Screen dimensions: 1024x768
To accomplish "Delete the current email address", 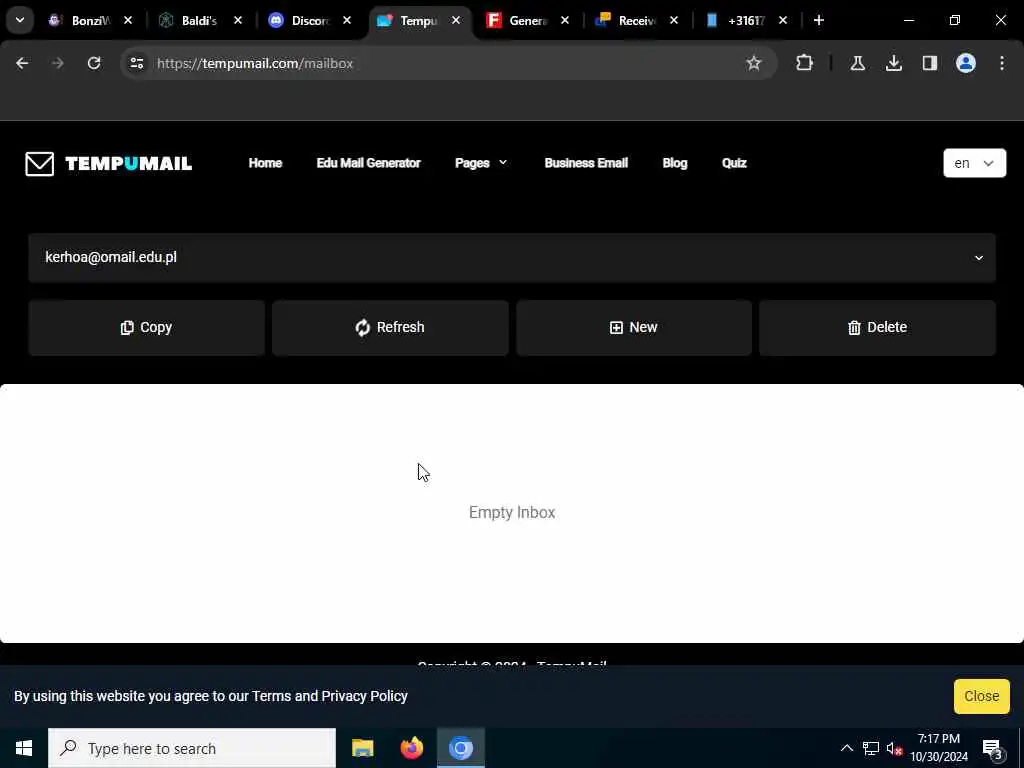I will 877,328.
